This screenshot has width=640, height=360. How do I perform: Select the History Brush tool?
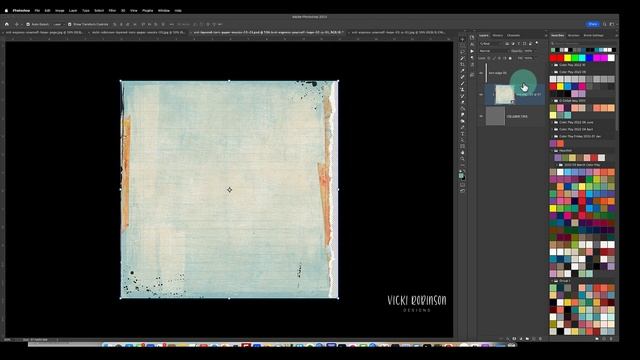click(x=462, y=96)
